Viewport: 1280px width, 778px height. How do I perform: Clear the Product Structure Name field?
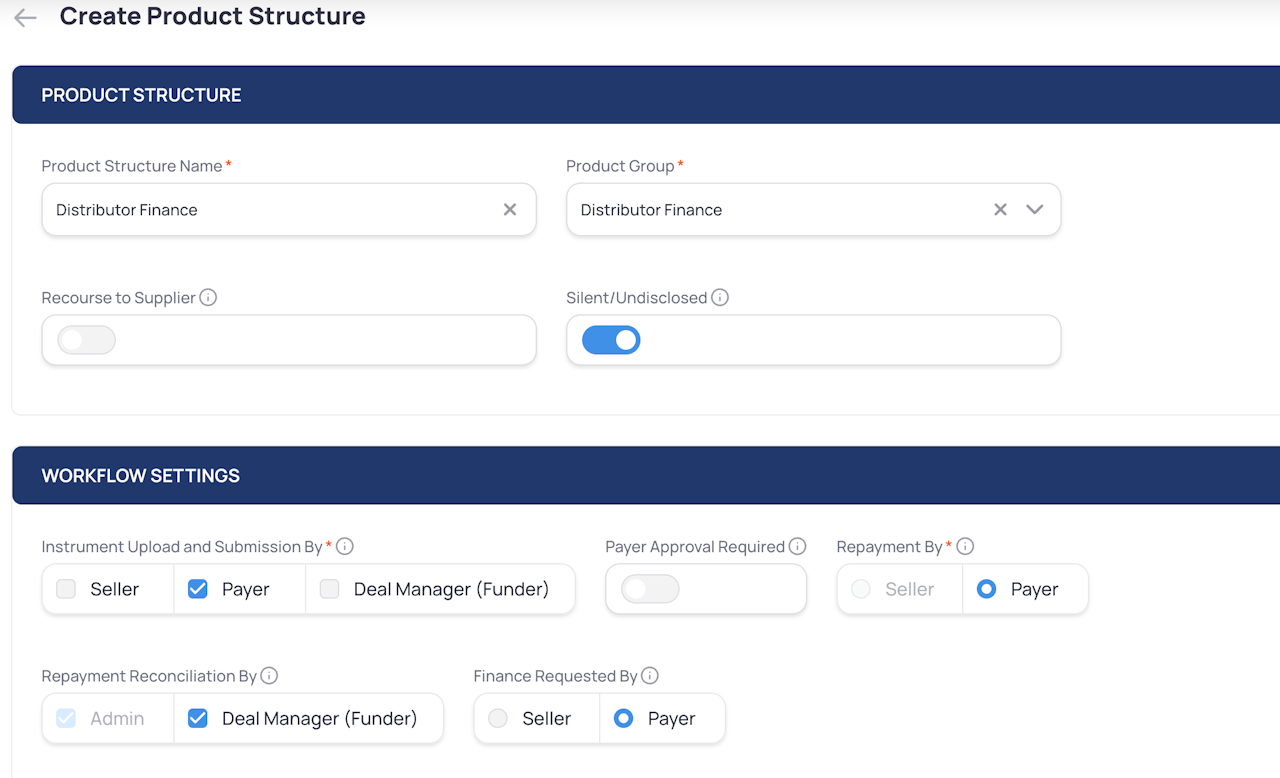click(x=510, y=210)
